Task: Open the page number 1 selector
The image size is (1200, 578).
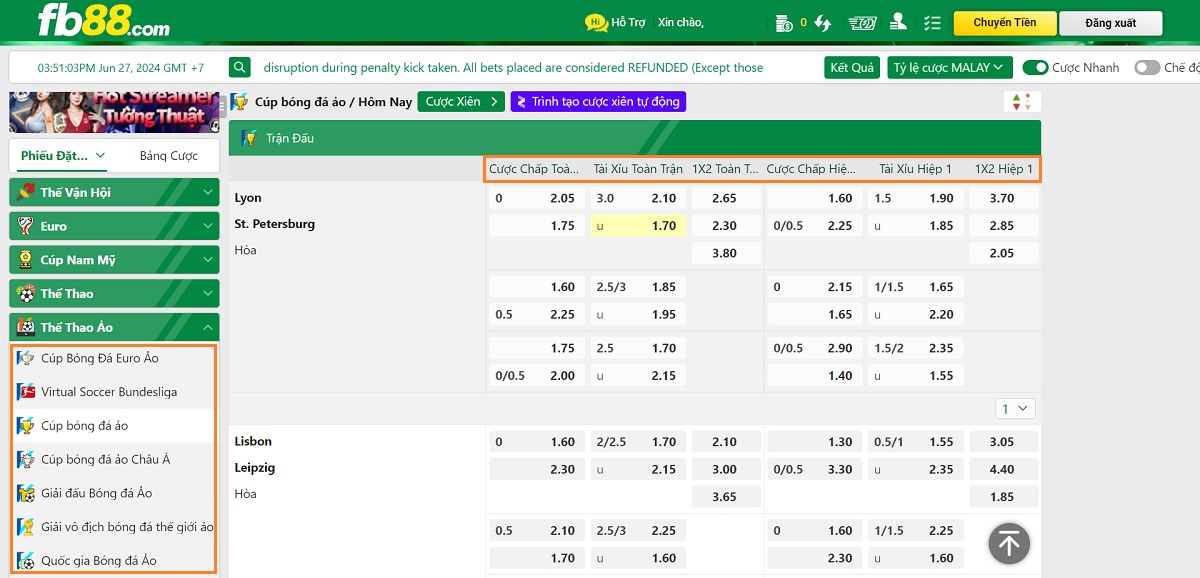Action: 1015,408
